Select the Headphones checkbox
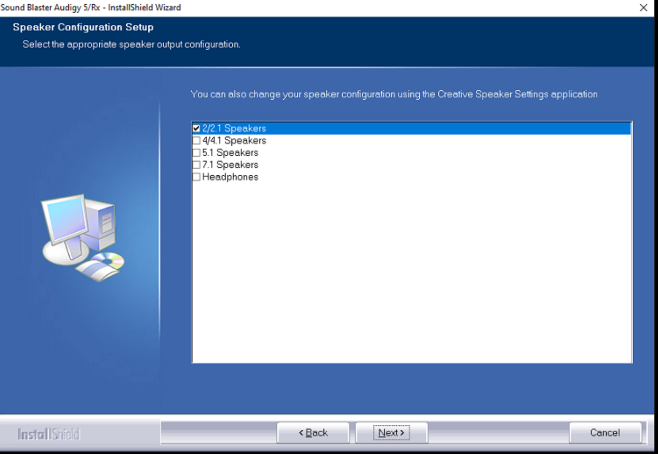Viewport: 658px width, 454px height. [196, 177]
